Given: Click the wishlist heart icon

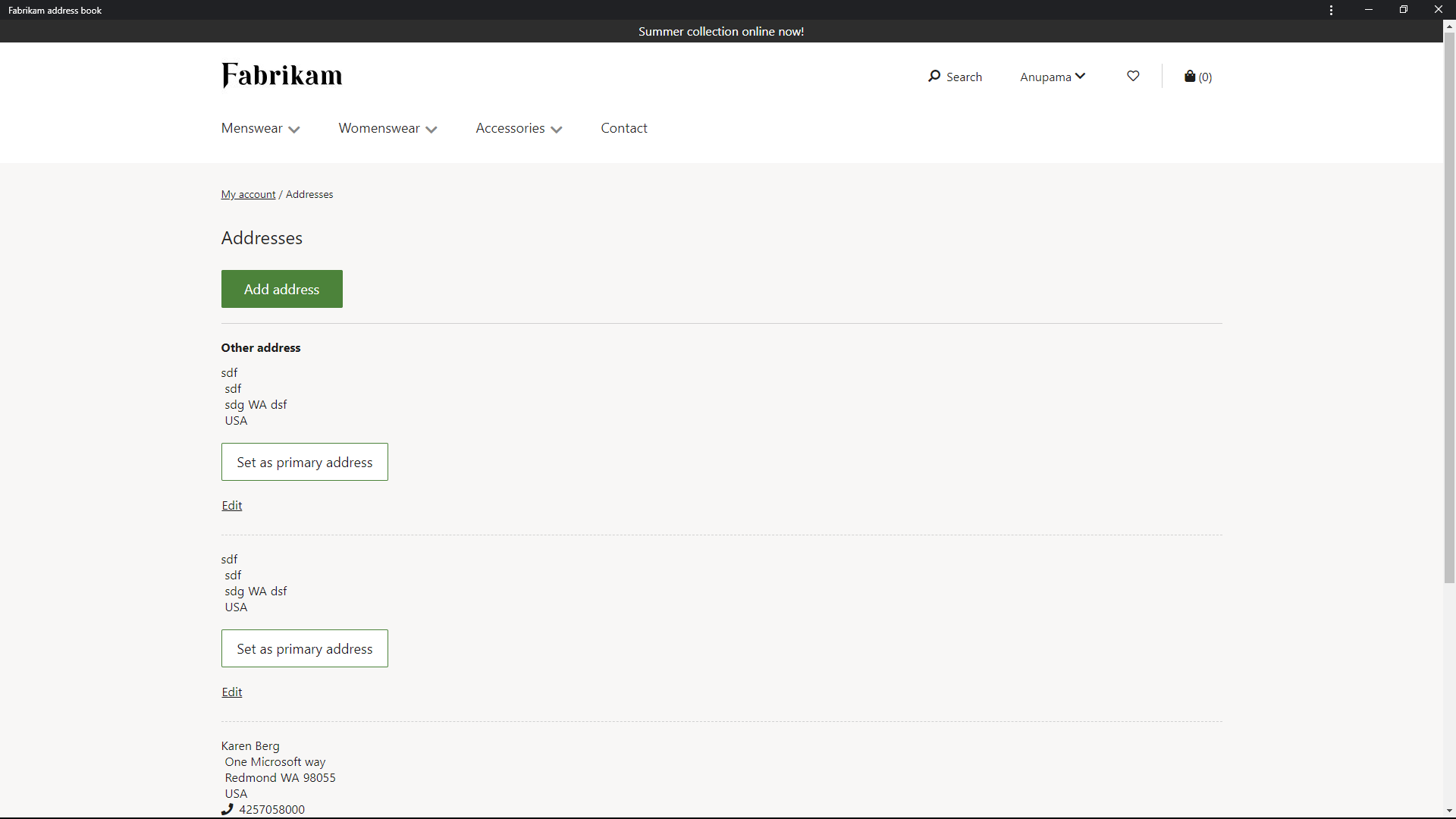Looking at the screenshot, I should (1132, 76).
